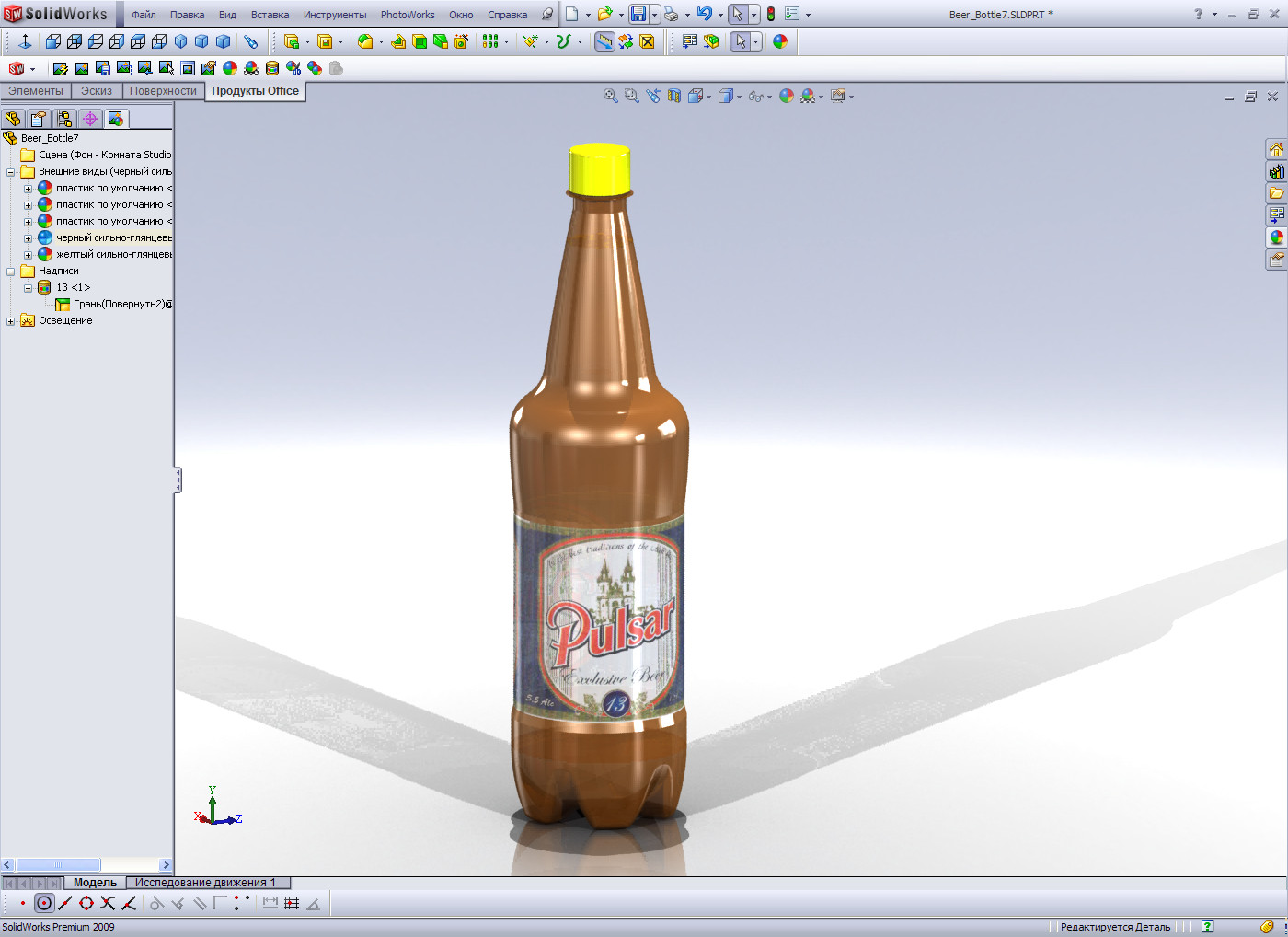This screenshot has width=1288, height=937.
Task: Open the Инструменты menu
Action: (x=335, y=15)
